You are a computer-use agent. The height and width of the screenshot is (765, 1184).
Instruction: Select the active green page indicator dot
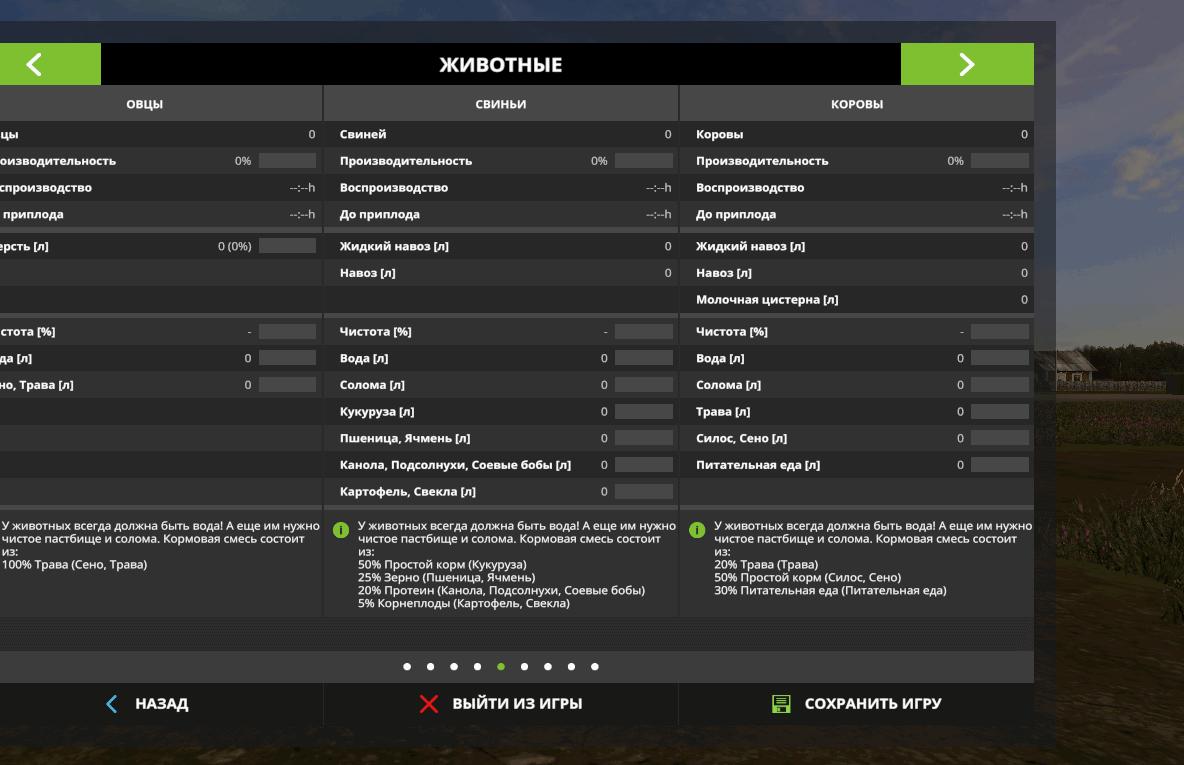coord(500,666)
